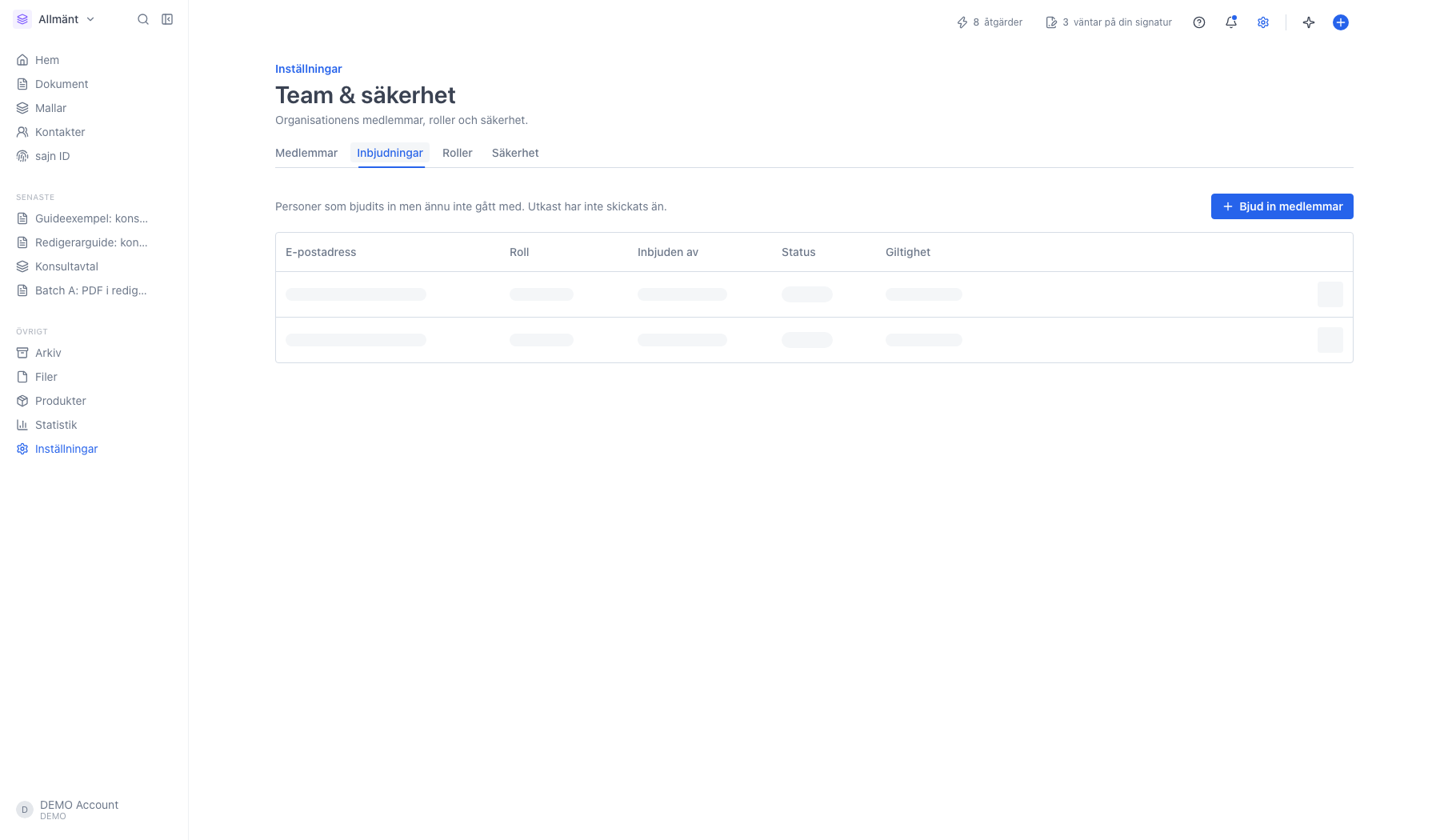Click the Inställningar breadcrumb link
This screenshot has width=1440, height=840.
309,69
